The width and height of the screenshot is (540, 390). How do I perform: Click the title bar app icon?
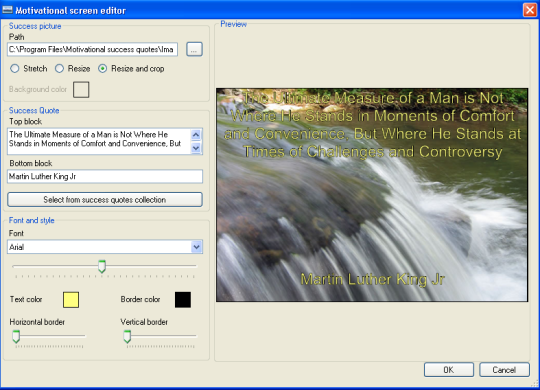click(7, 10)
